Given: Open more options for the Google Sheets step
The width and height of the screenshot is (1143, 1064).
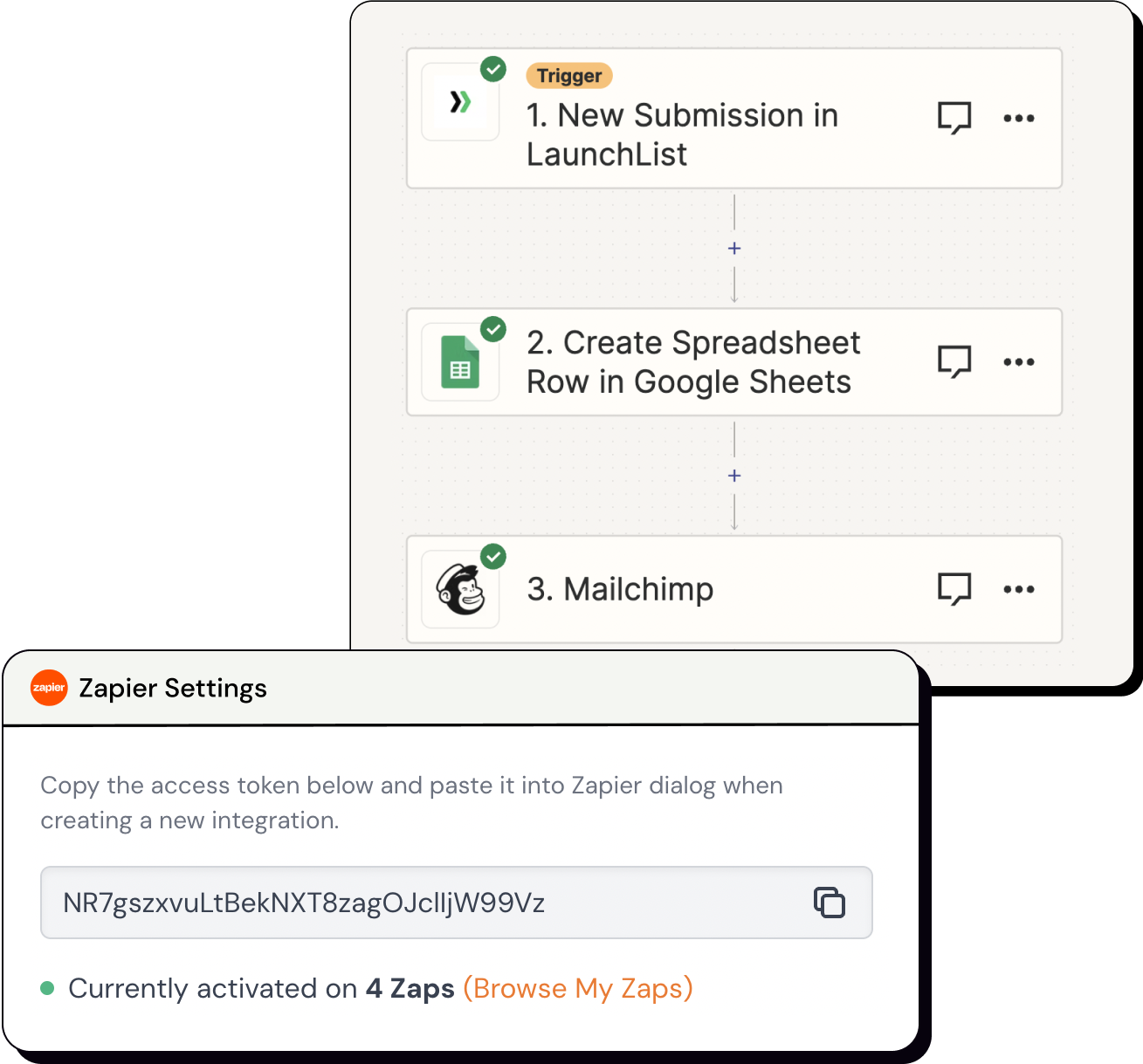Looking at the screenshot, I should click(x=1019, y=361).
